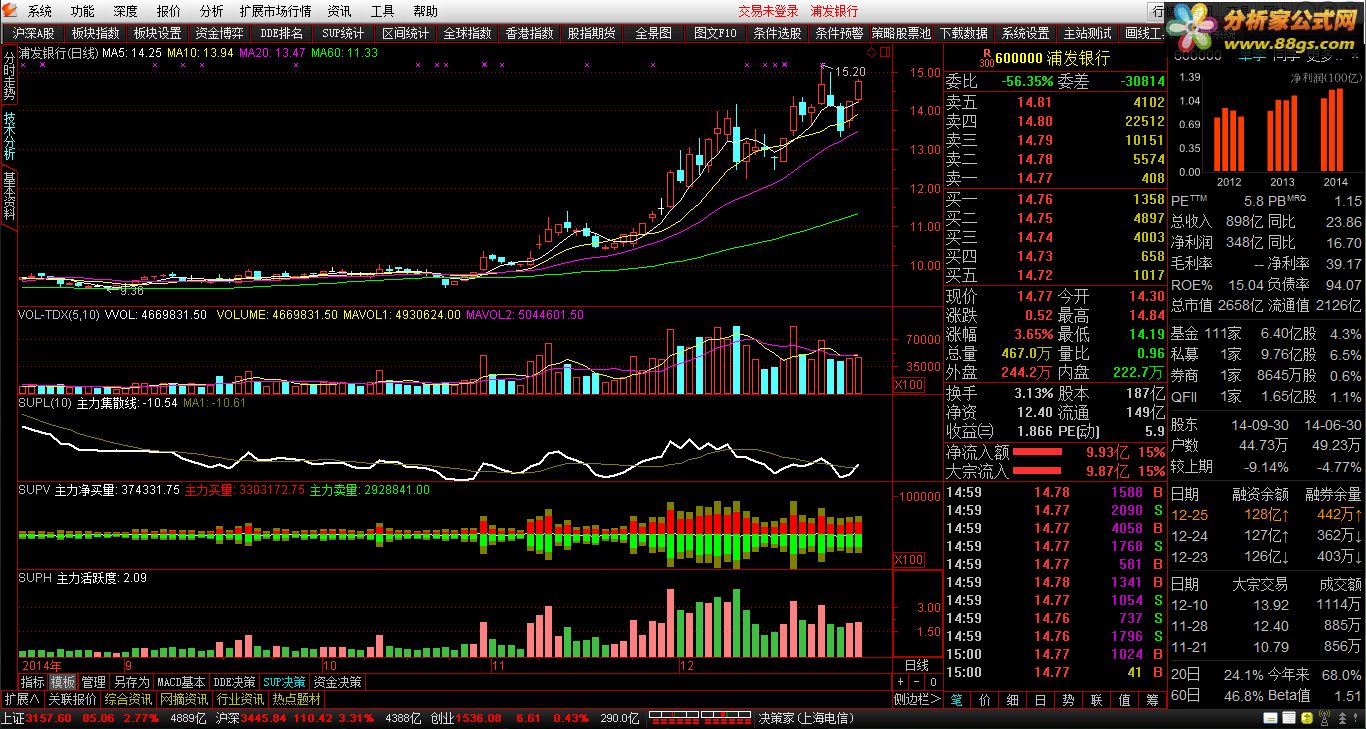Screen dimensions: 1366x729
Task: Show the DDE排名 ranking
Action: pyautogui.click(x=281, y=33)
